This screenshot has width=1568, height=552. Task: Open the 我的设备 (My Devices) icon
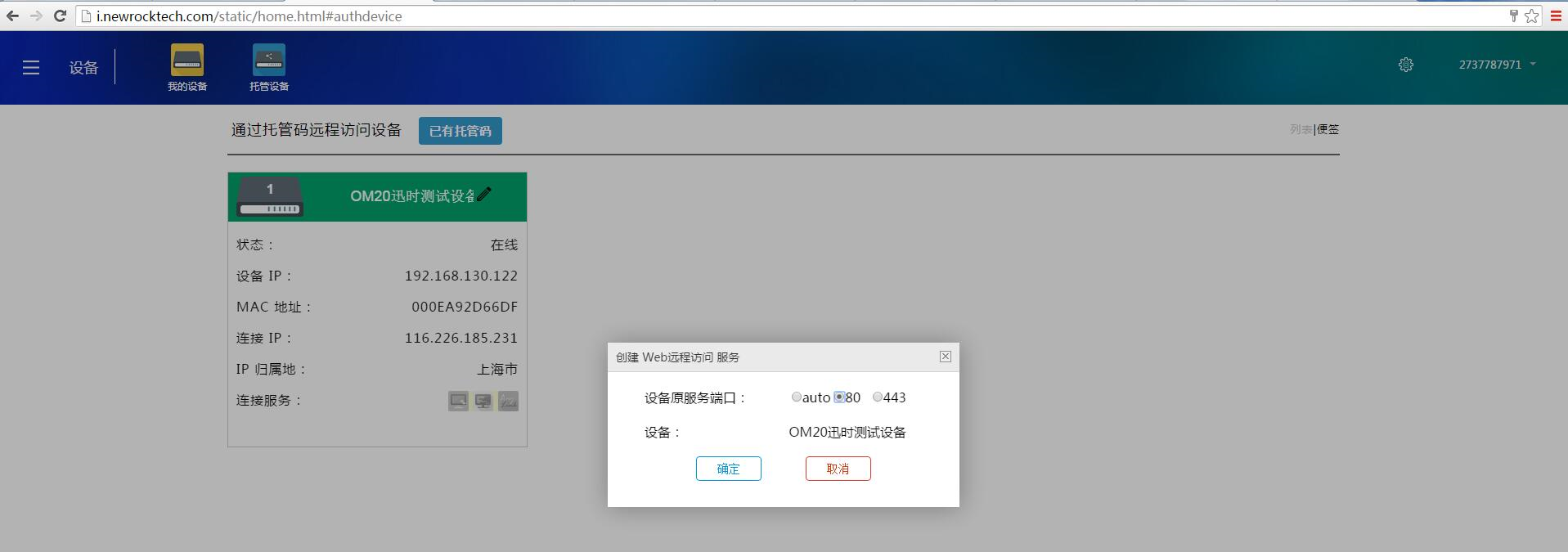186,61
